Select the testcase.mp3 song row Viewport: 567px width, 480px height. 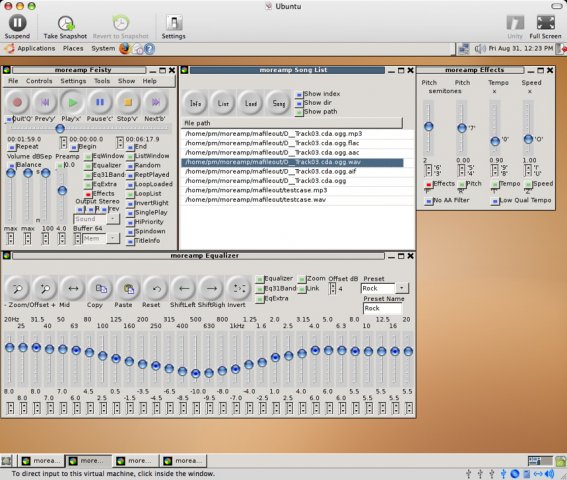(292, 190)
